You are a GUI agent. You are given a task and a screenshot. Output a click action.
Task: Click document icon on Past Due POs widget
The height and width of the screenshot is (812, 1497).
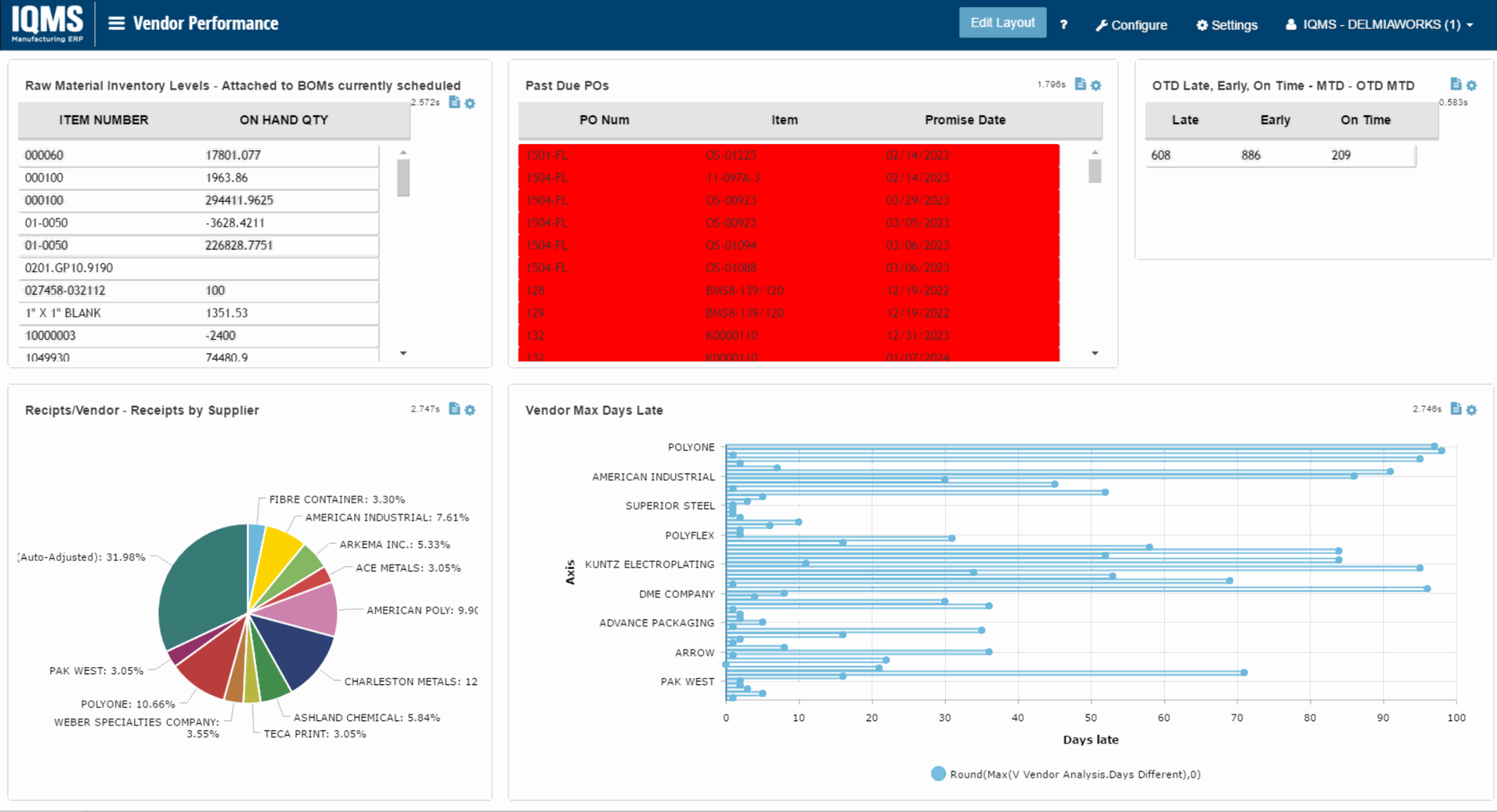[x=1081, y=84]
